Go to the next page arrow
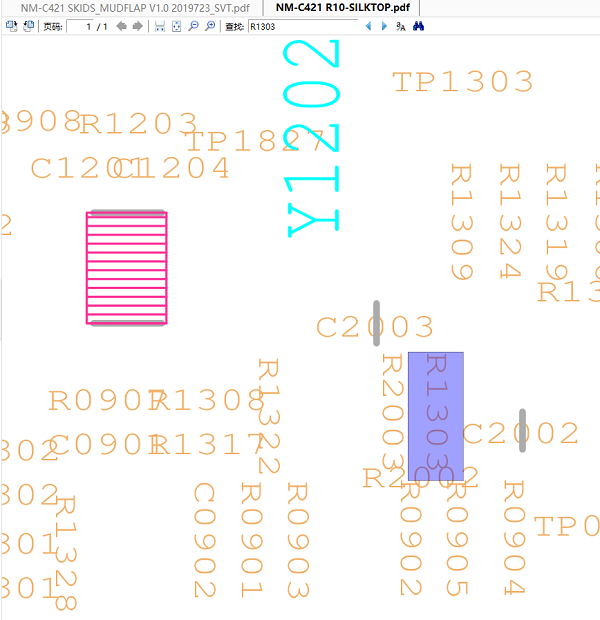This screenshot has width=600, height=620. click(x=137, y=26)
